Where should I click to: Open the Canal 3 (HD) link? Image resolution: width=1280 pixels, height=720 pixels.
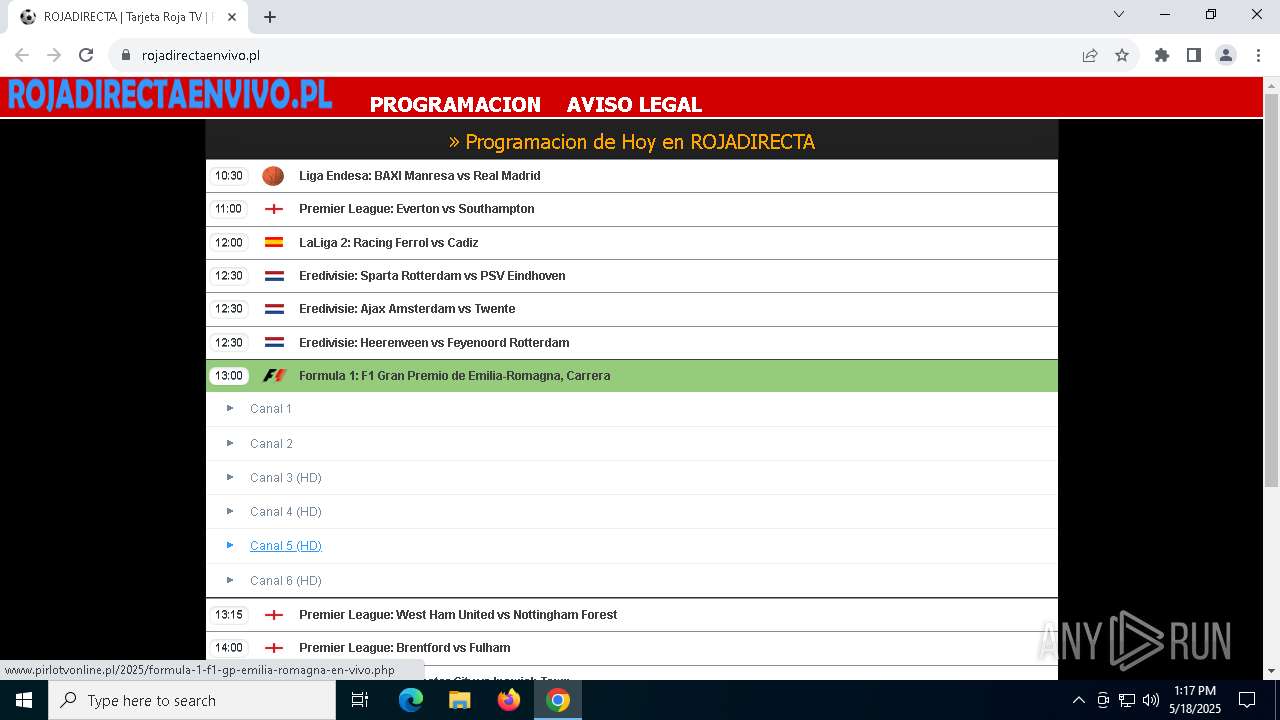pyautogui.click(x=286, y=478)
